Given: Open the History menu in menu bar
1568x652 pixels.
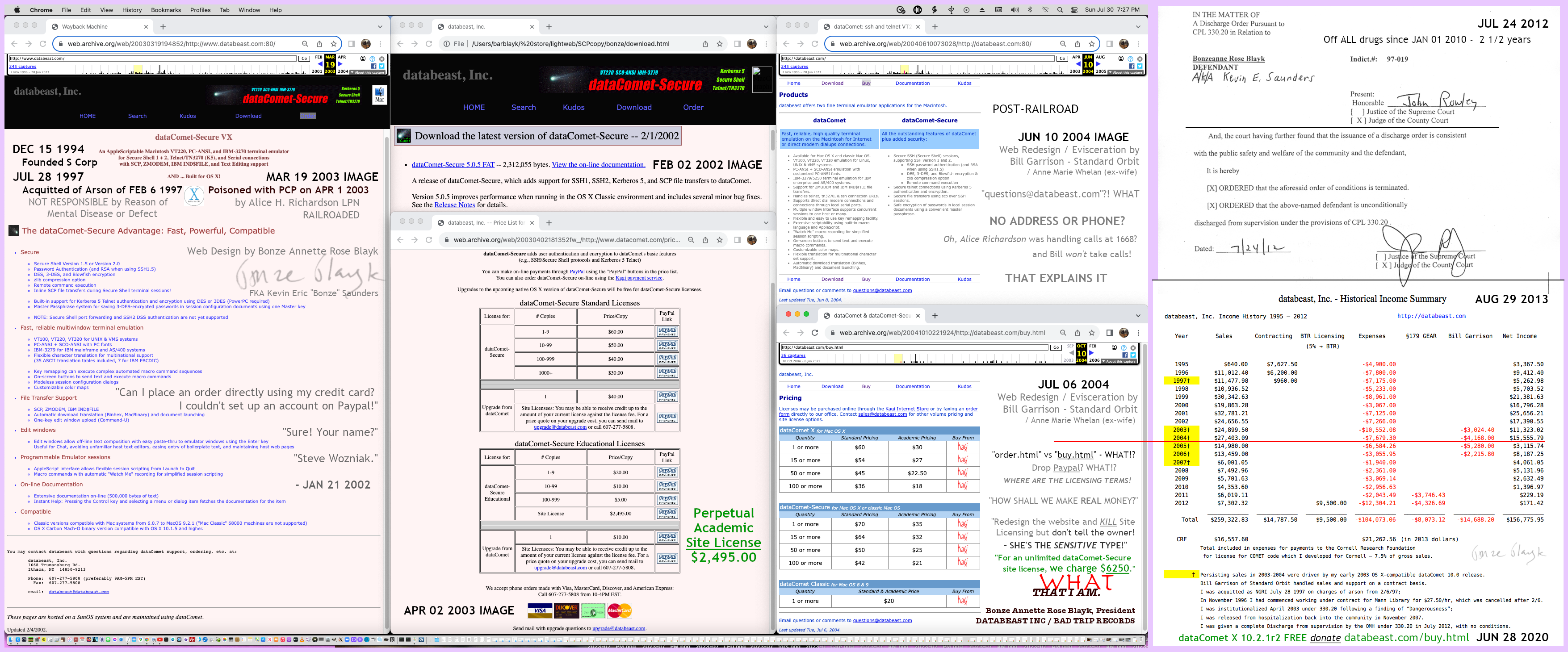Looking at the screenshot, I should pos(131,10).
